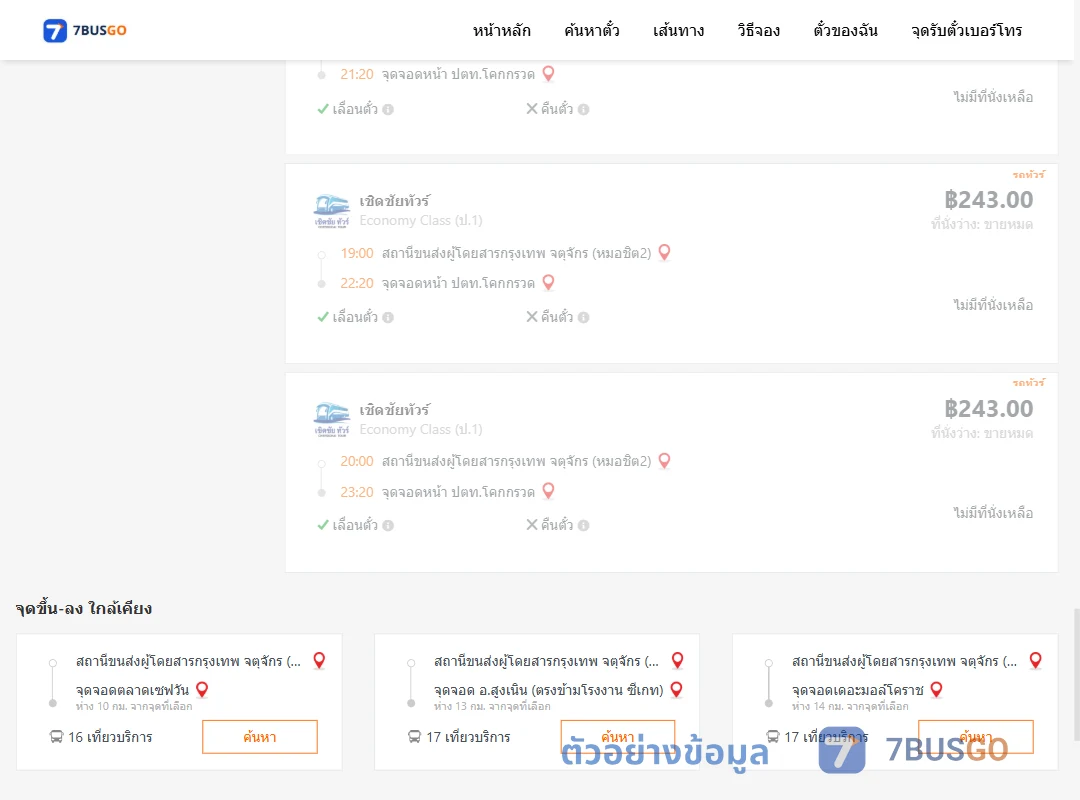Click the 20:00 departure time
Screen dimensions: 1080x800
click(357, 462)
